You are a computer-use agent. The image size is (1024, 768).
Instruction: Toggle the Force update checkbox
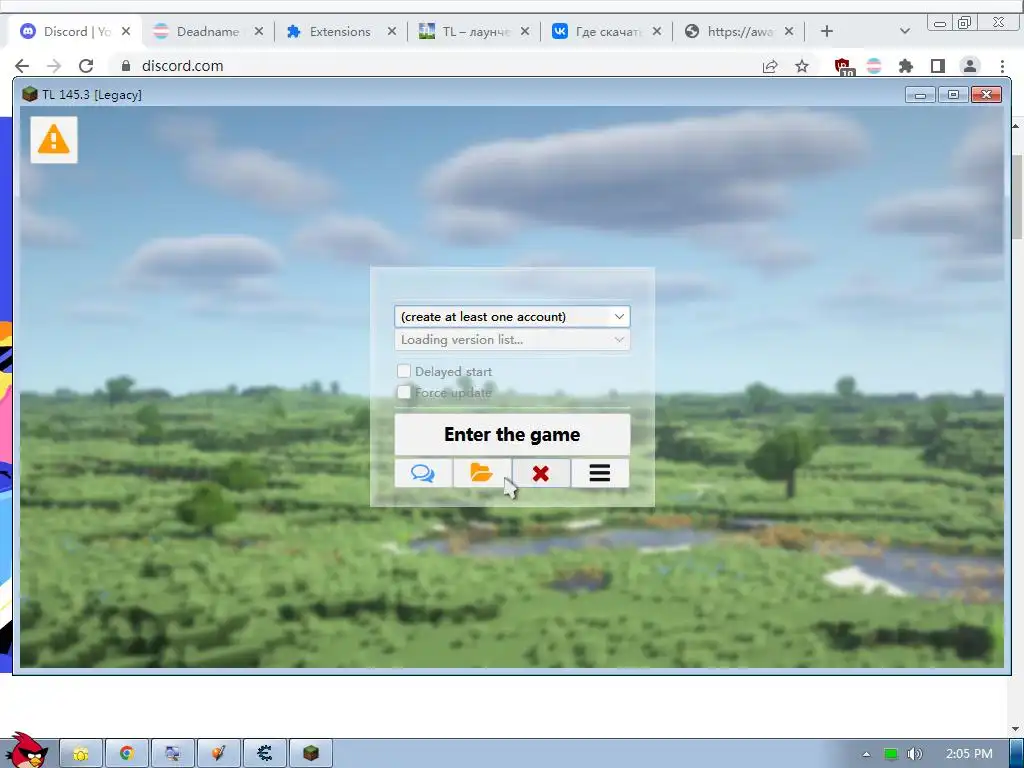point(404,392)
